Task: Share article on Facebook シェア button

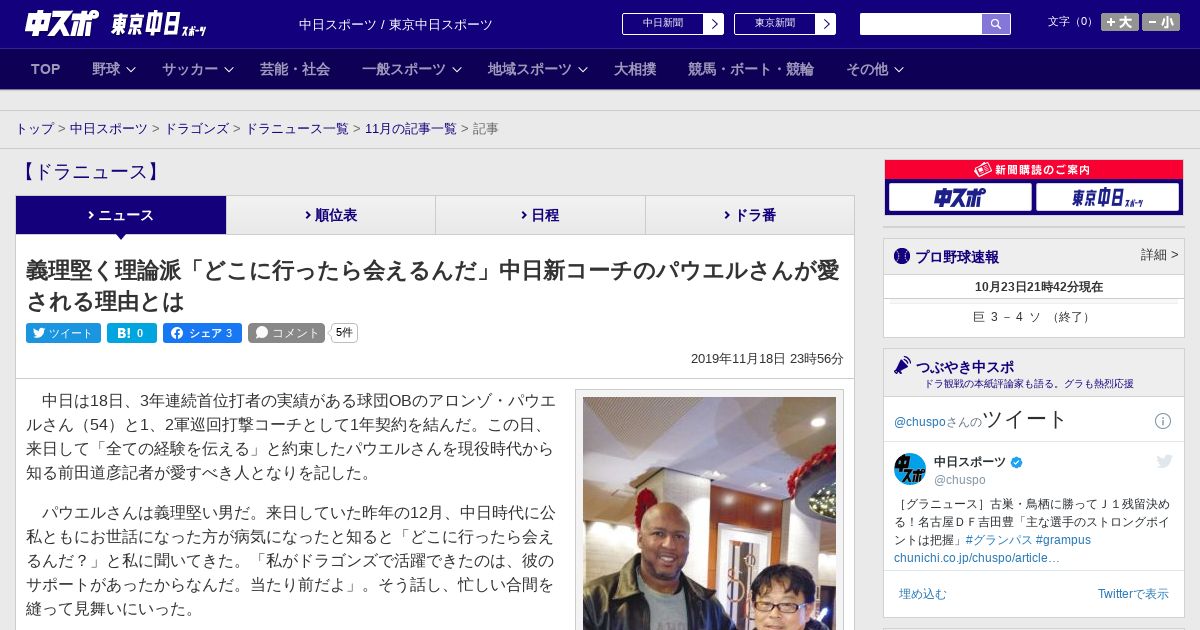Action: pyautogui.click(x=202, y=333)
